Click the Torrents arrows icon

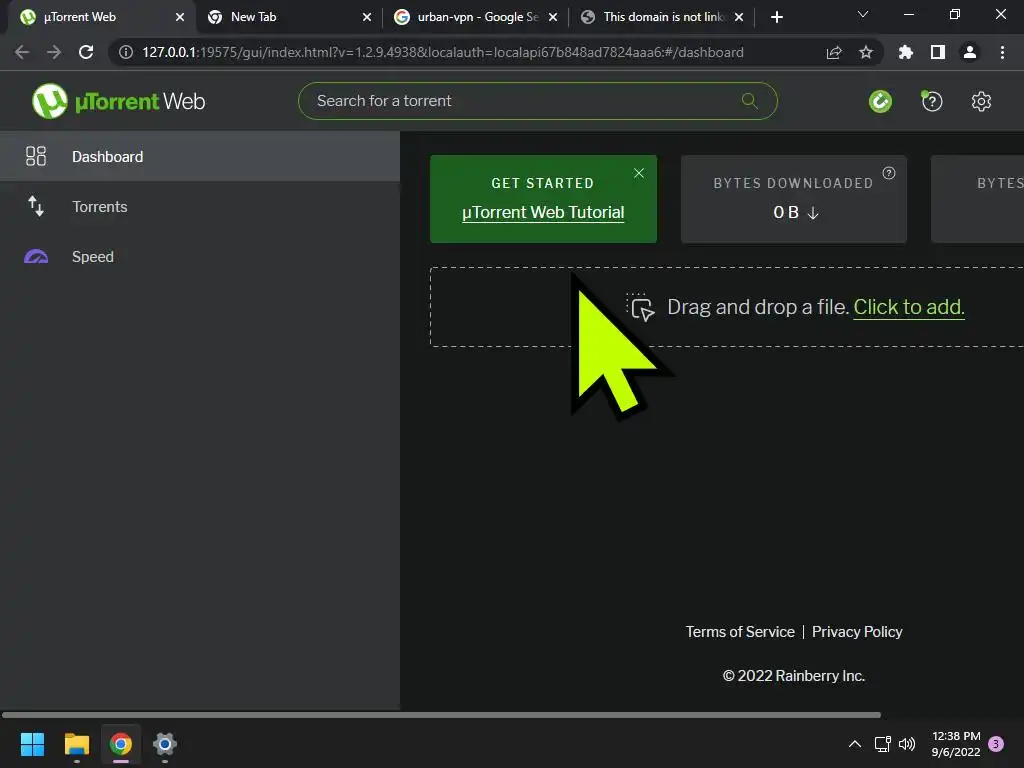(x=35, y=206)
